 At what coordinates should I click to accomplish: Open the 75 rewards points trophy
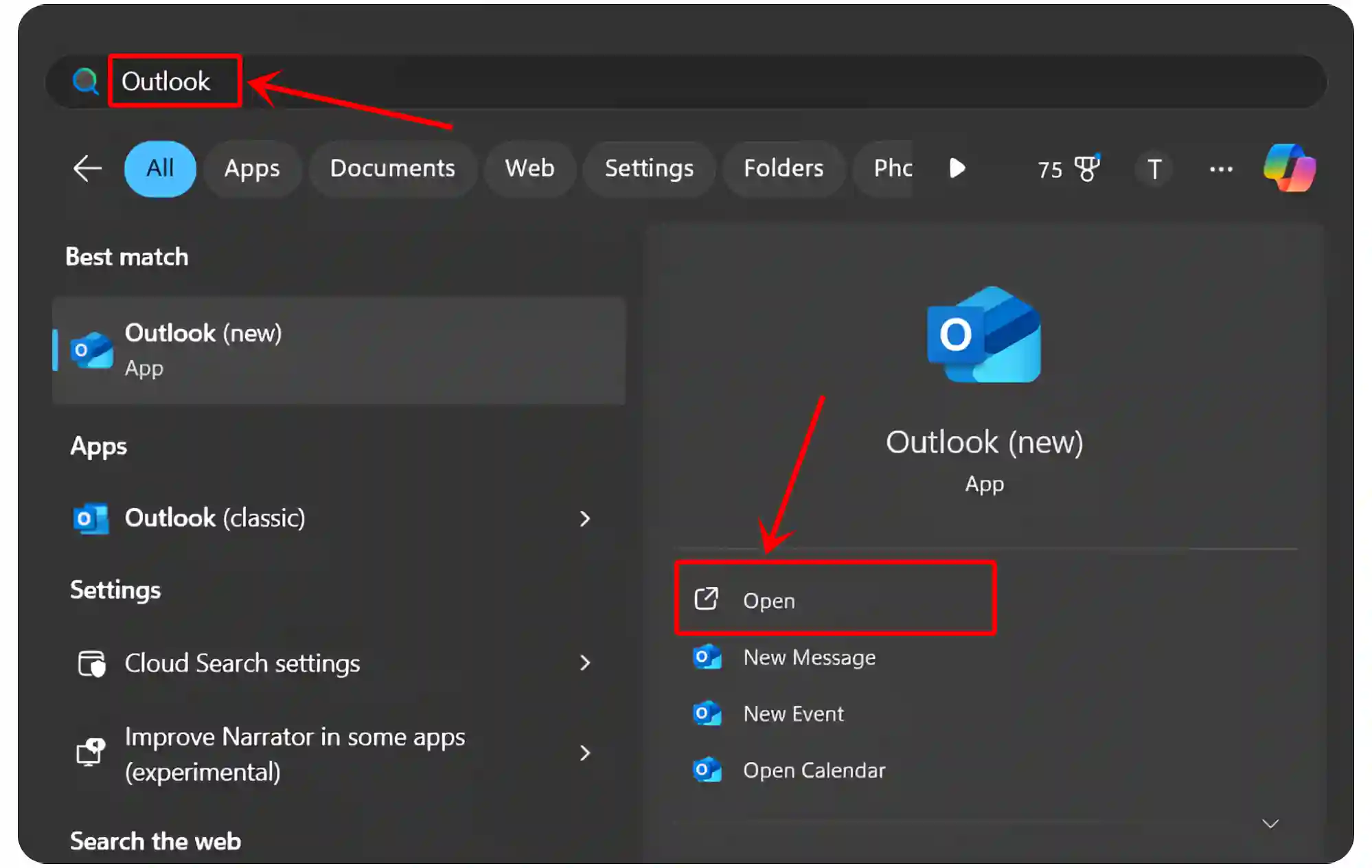[1068, 168]
